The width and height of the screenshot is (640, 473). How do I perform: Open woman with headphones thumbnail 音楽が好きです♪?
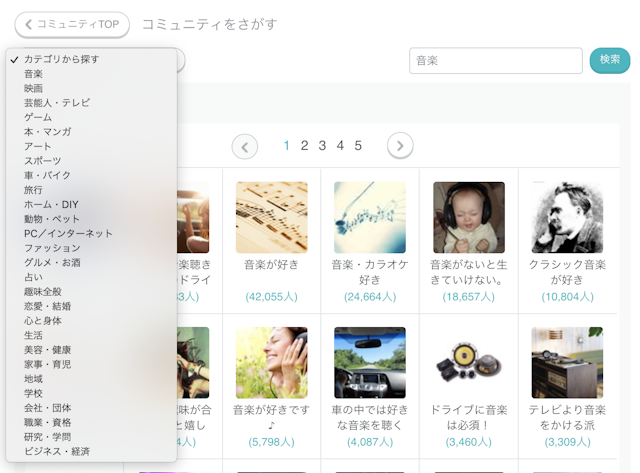pos(271,362)
